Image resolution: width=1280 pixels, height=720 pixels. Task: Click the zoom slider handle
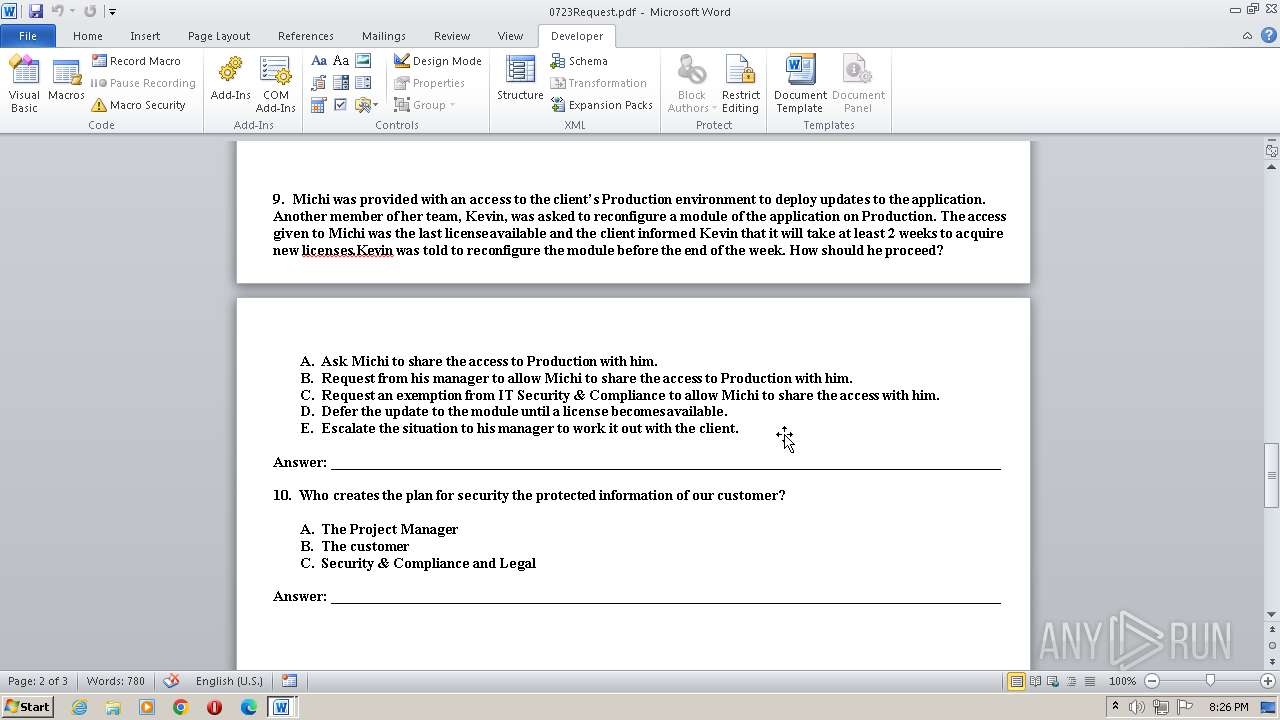[x=1210, y=681]
